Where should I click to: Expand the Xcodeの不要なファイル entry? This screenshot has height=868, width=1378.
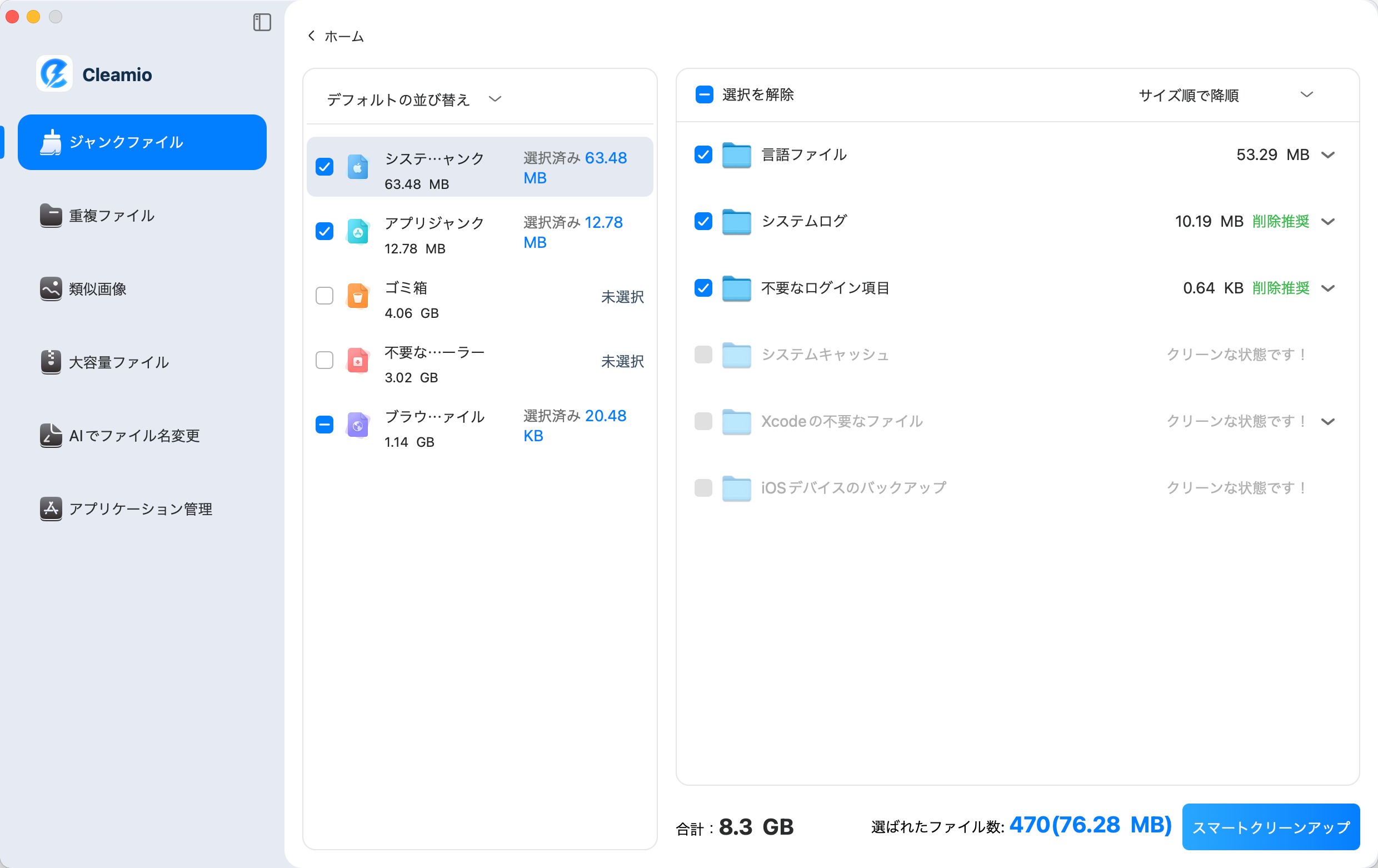coord(1329,422)
